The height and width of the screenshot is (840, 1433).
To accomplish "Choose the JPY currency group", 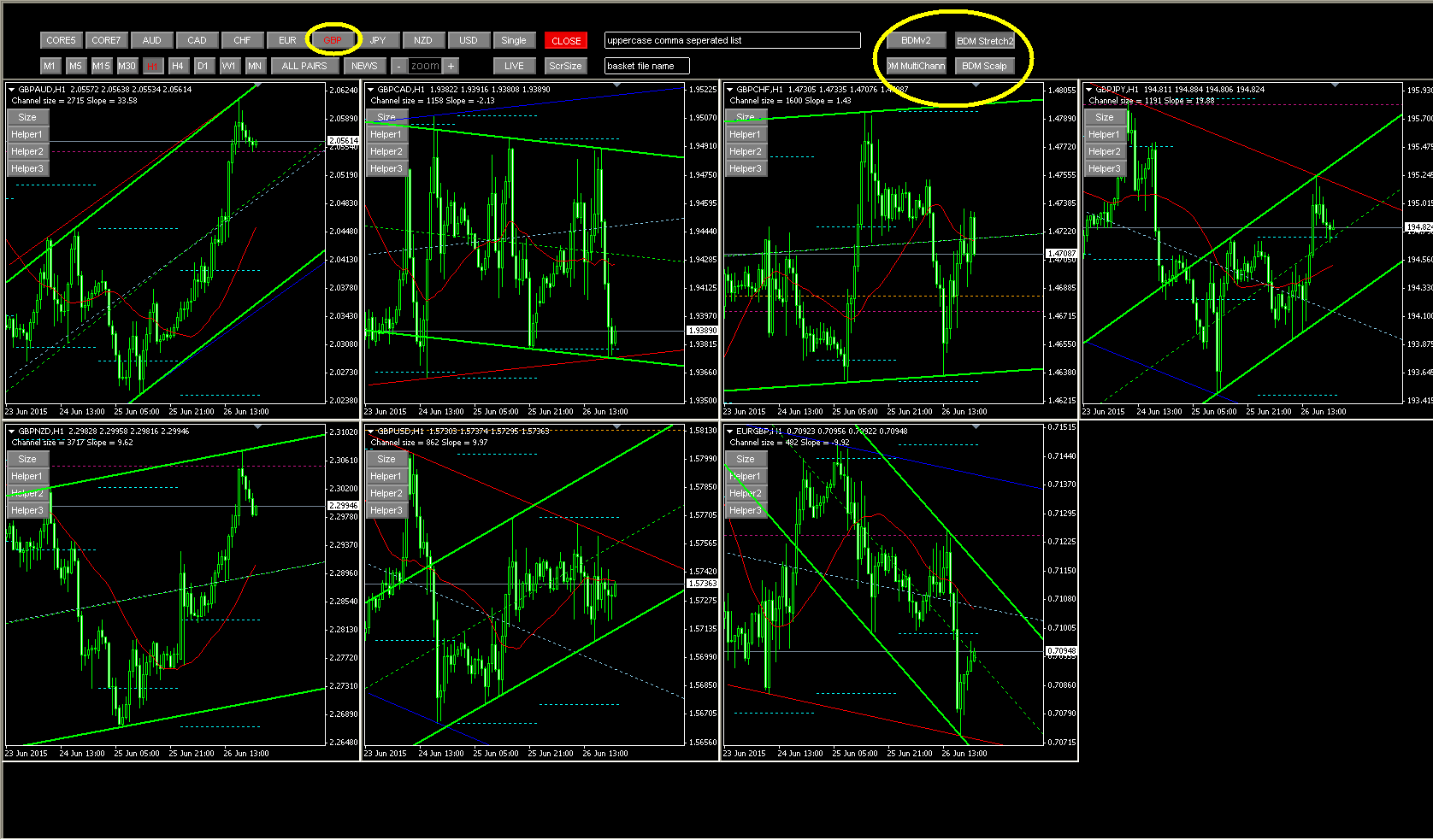I will pos(378,40).
